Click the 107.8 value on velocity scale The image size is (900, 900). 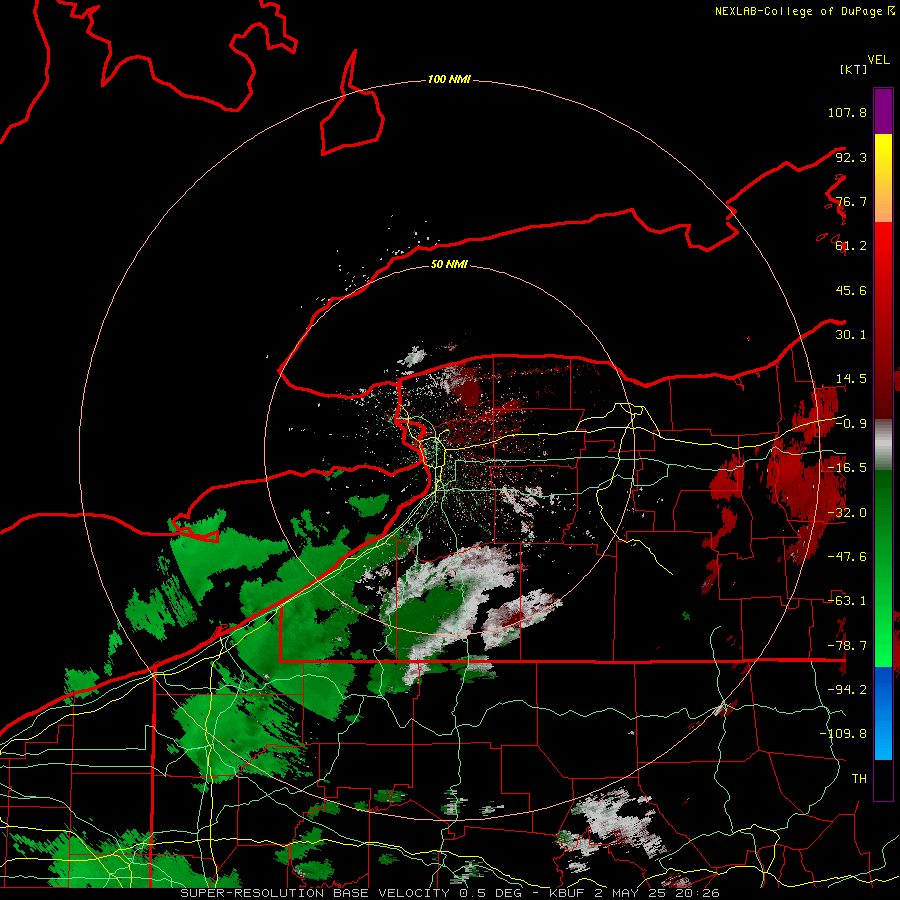[x=847, y=112]
